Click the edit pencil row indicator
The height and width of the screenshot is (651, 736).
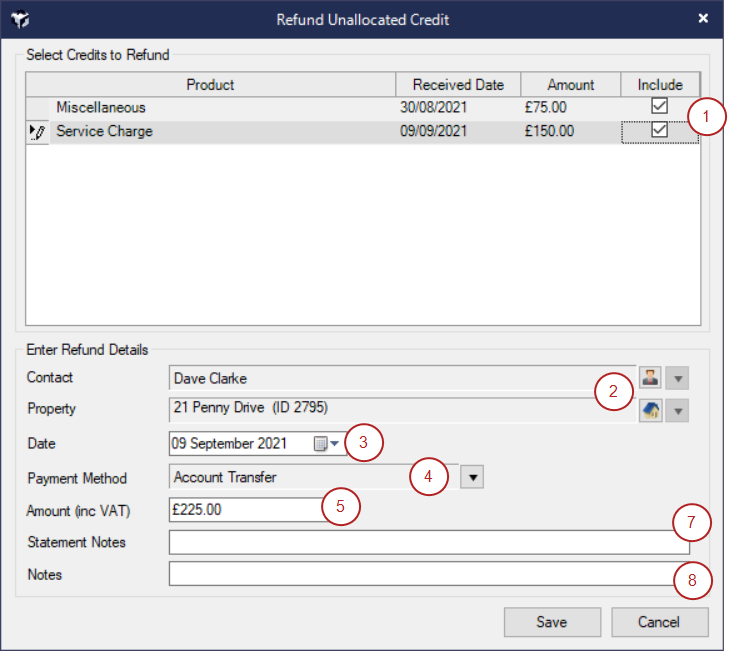(x=38, y=132)
